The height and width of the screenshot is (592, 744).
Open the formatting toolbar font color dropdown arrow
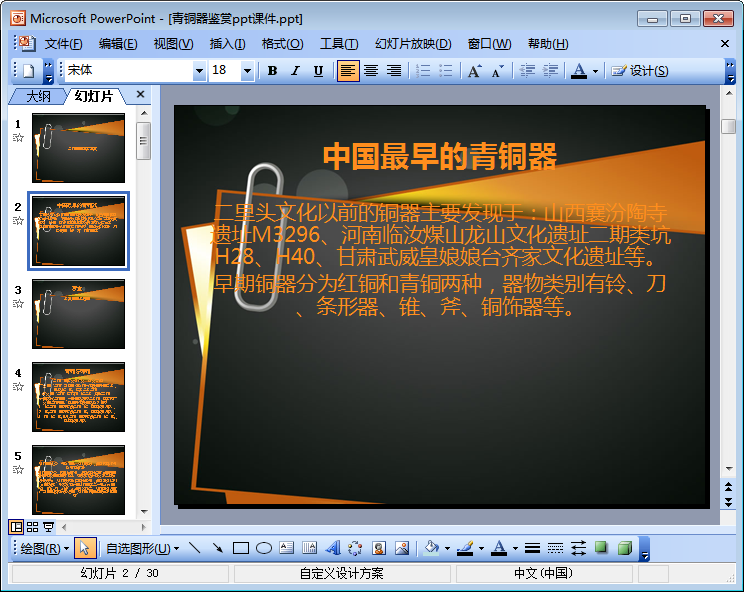pyautogui.click(x=595, y=71)
